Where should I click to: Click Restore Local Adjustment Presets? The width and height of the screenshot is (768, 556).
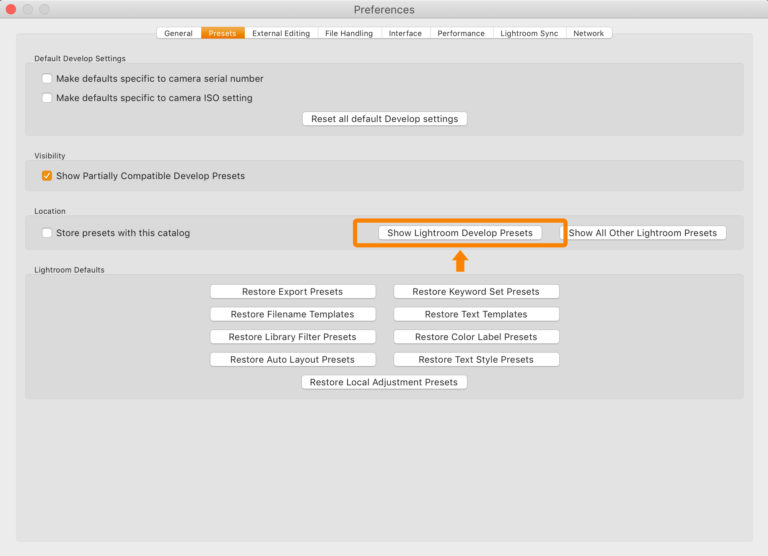coord(384,382)
